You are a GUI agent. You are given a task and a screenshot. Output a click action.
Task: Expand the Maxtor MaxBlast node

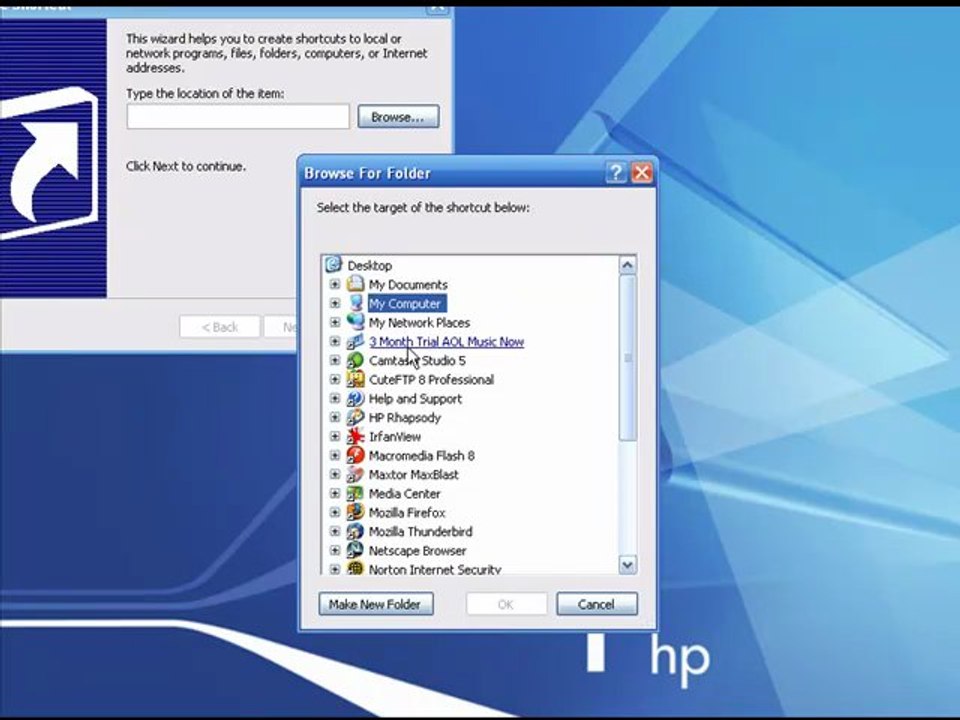[334, 474]
